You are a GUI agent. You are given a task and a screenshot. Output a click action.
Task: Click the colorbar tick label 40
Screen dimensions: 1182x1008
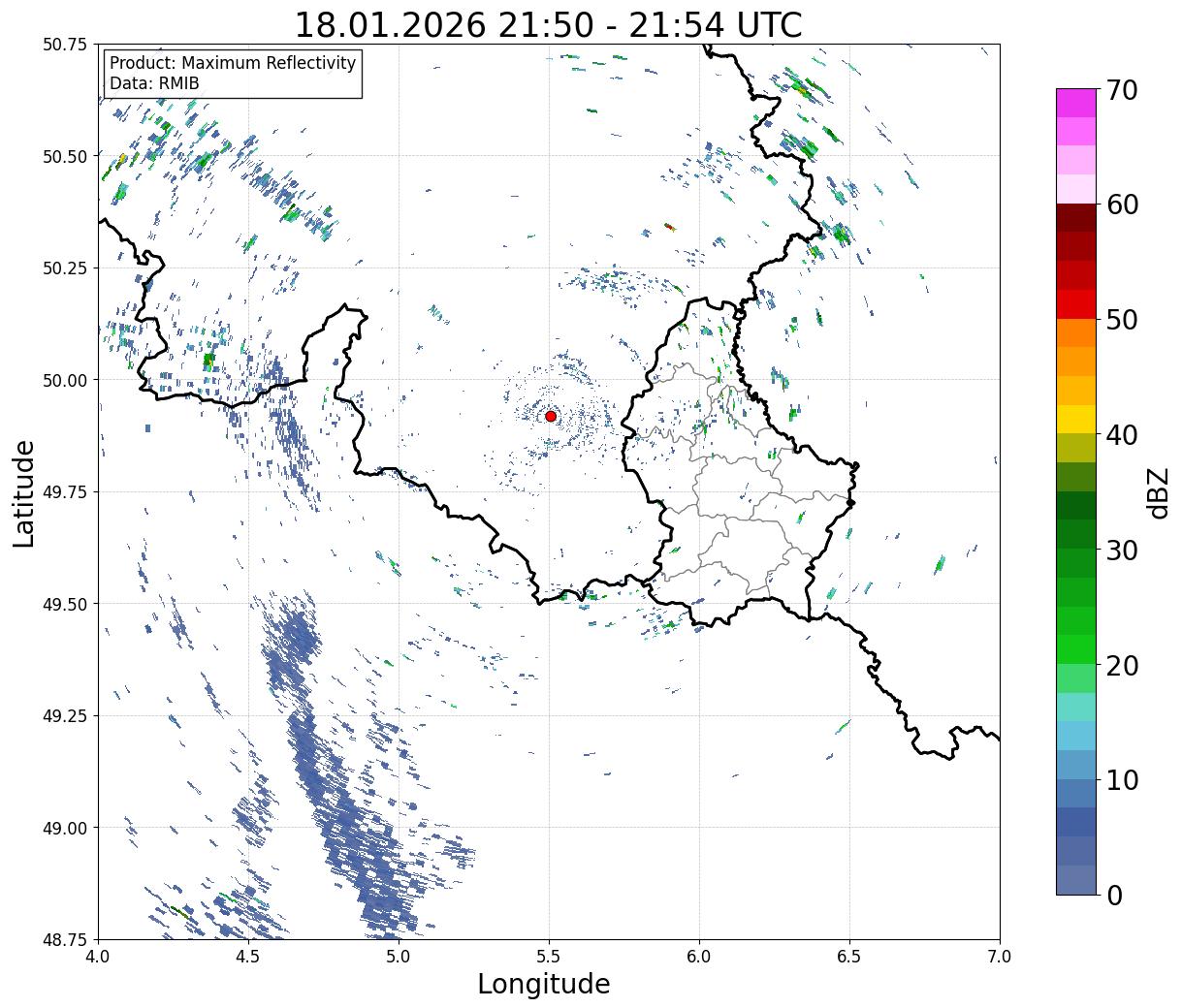point(1122,434)
